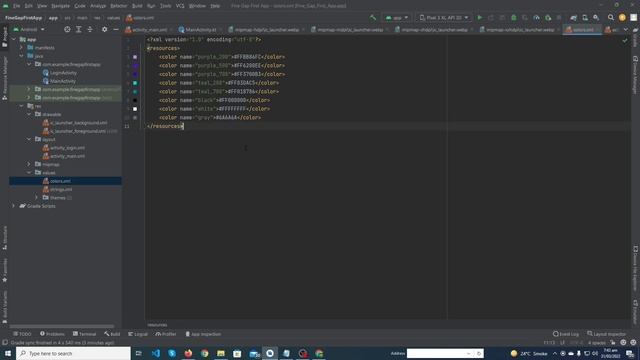Open the Task View taskbar icon

(139, 353)
